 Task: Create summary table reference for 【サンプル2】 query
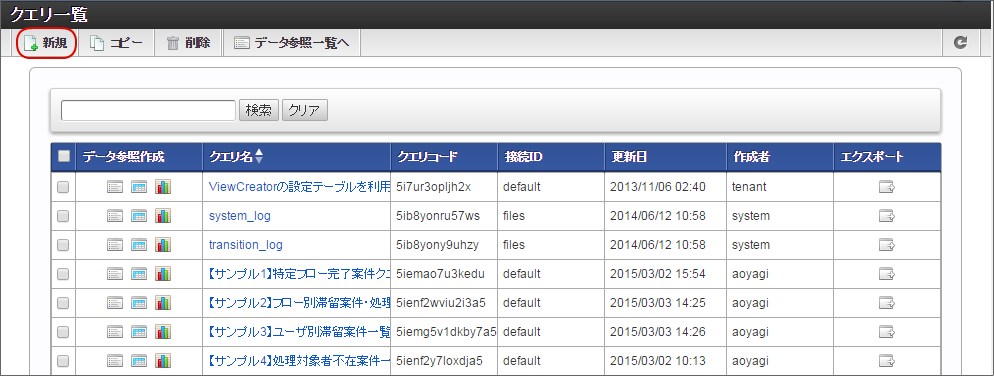pyautogui.click(x=139, y=303)
